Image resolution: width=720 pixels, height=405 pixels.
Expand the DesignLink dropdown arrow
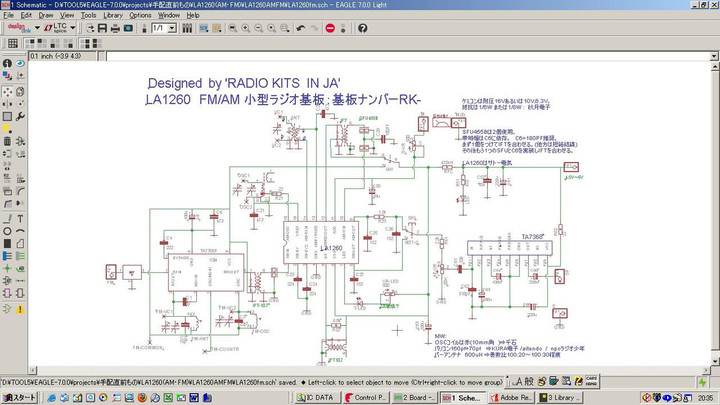tap(37, 29)
